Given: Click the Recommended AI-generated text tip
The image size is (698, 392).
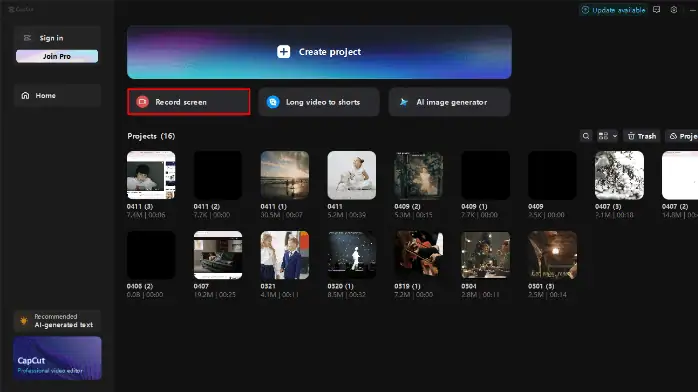Looking at the screenshot, I should [x=57, y=321].
